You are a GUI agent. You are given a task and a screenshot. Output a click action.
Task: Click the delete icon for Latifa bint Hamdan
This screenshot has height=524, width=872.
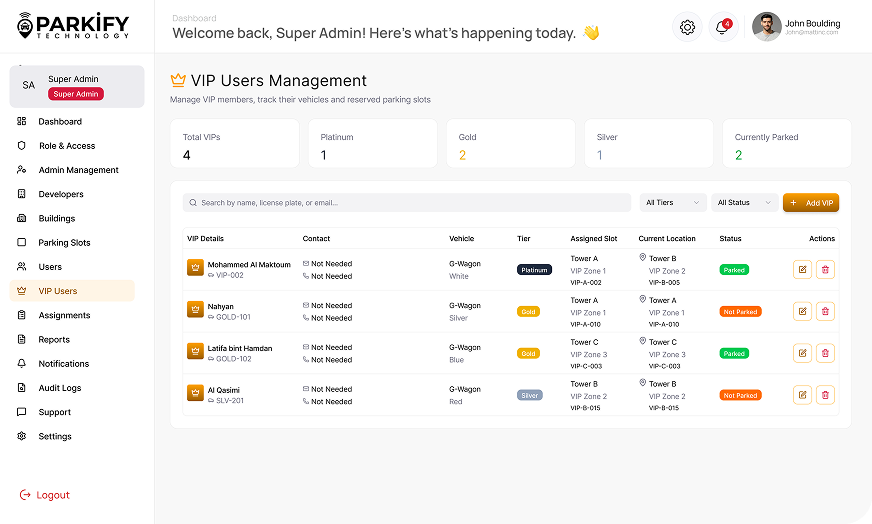coord(825,353)
